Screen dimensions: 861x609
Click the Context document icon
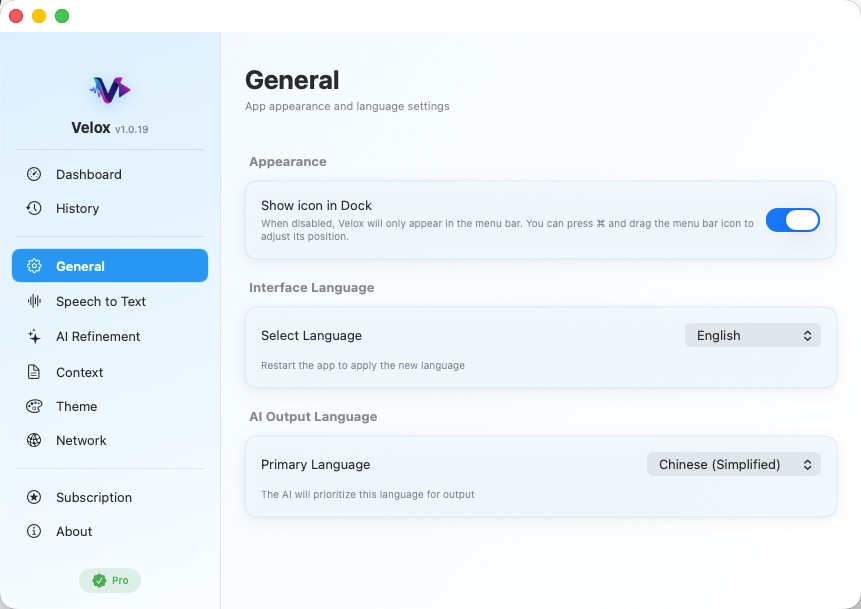(33, 372)
